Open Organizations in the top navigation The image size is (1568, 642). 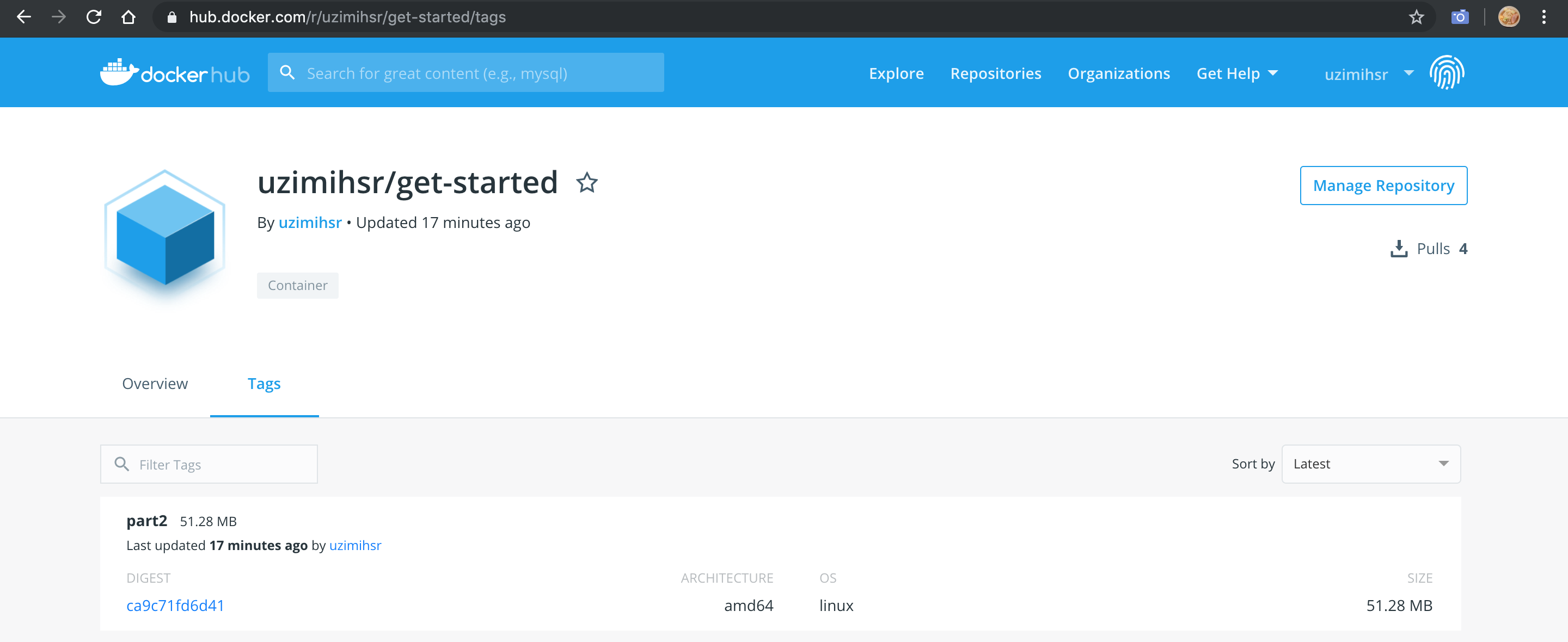click(1119, 73)
